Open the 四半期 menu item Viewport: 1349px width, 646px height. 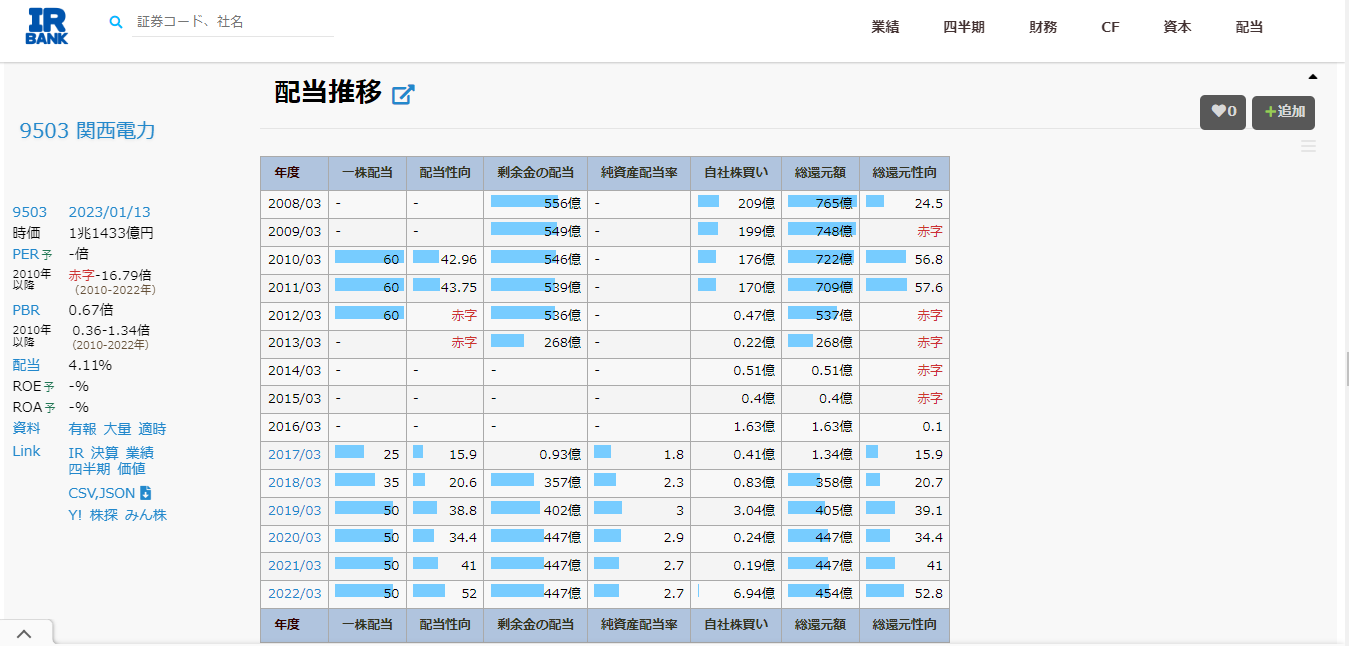click(964, 27)
